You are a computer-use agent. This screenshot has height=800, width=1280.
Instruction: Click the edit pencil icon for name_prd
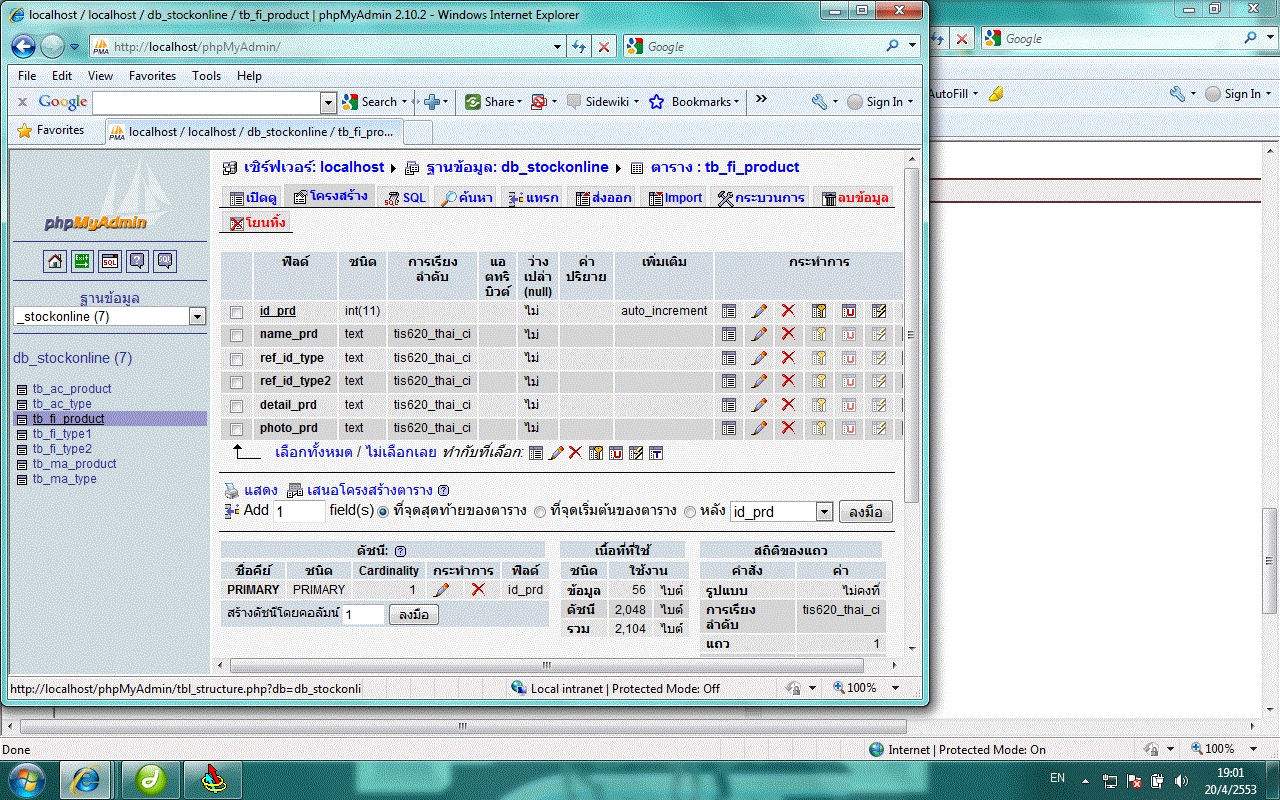[759, 334]
